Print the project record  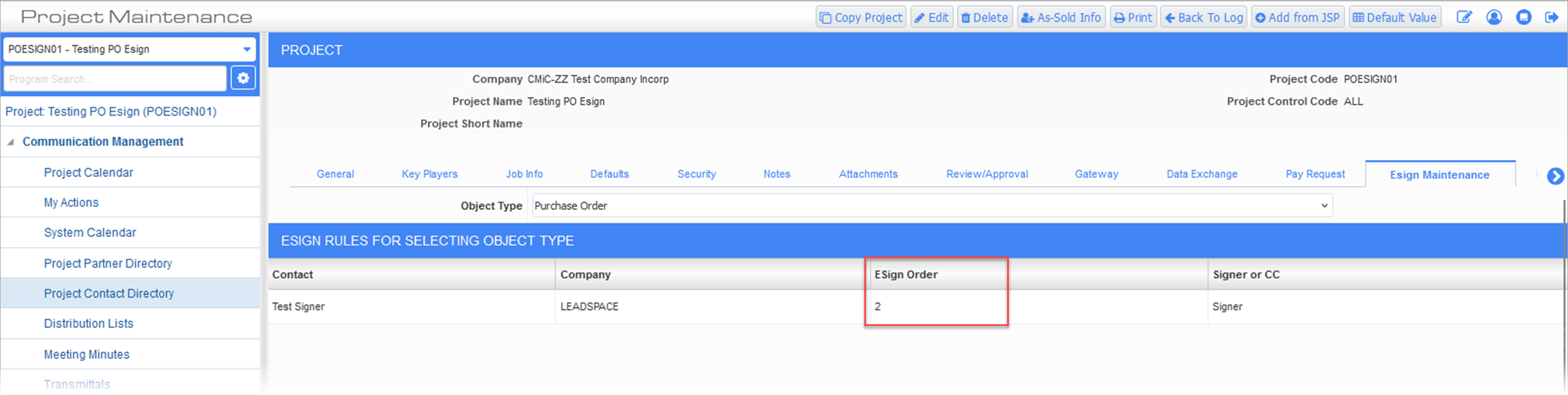point(1133,18)
